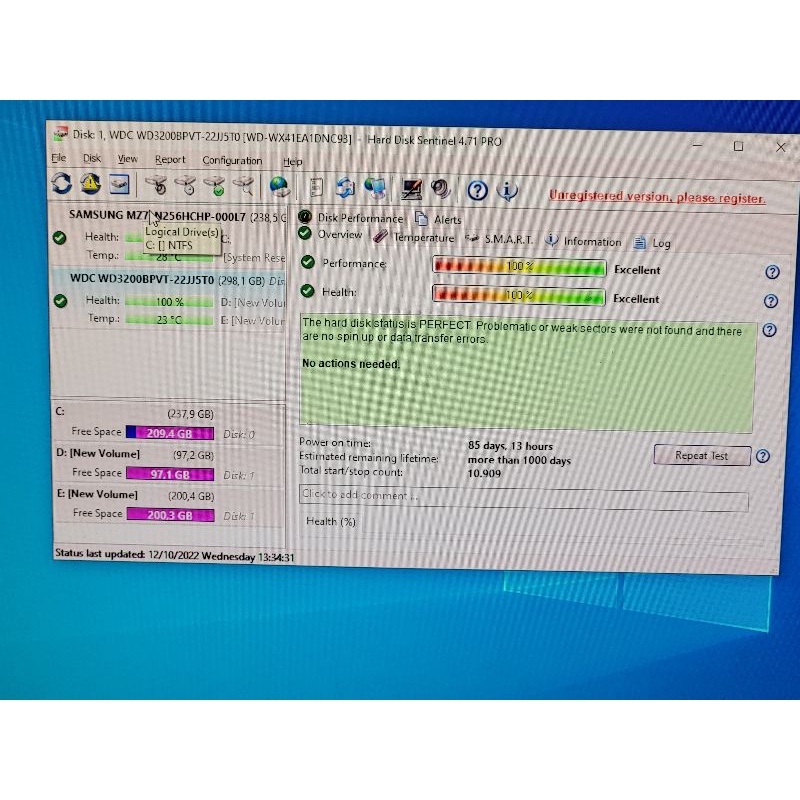Click the globe with disk icon
Viewport: 800px width, 800px height.
pyautogui.click(x=280, y=187)
